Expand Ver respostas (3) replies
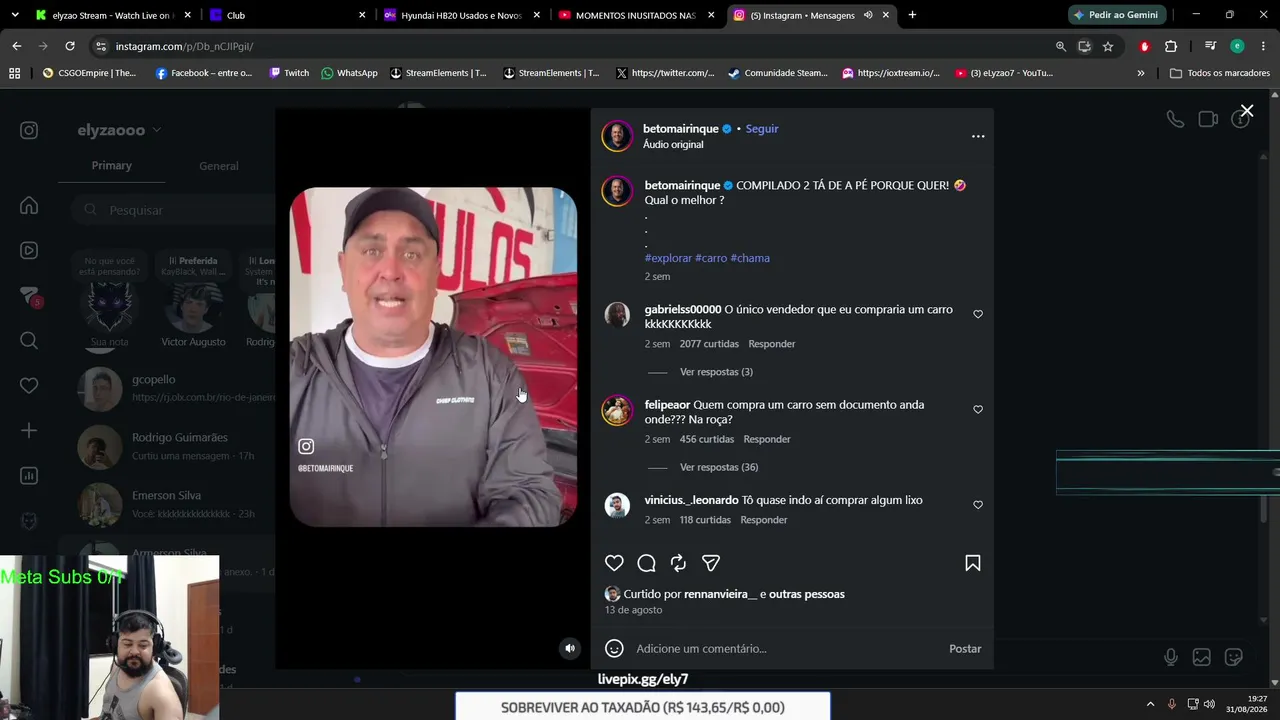 pyautogui.click(x=716, y=372)
